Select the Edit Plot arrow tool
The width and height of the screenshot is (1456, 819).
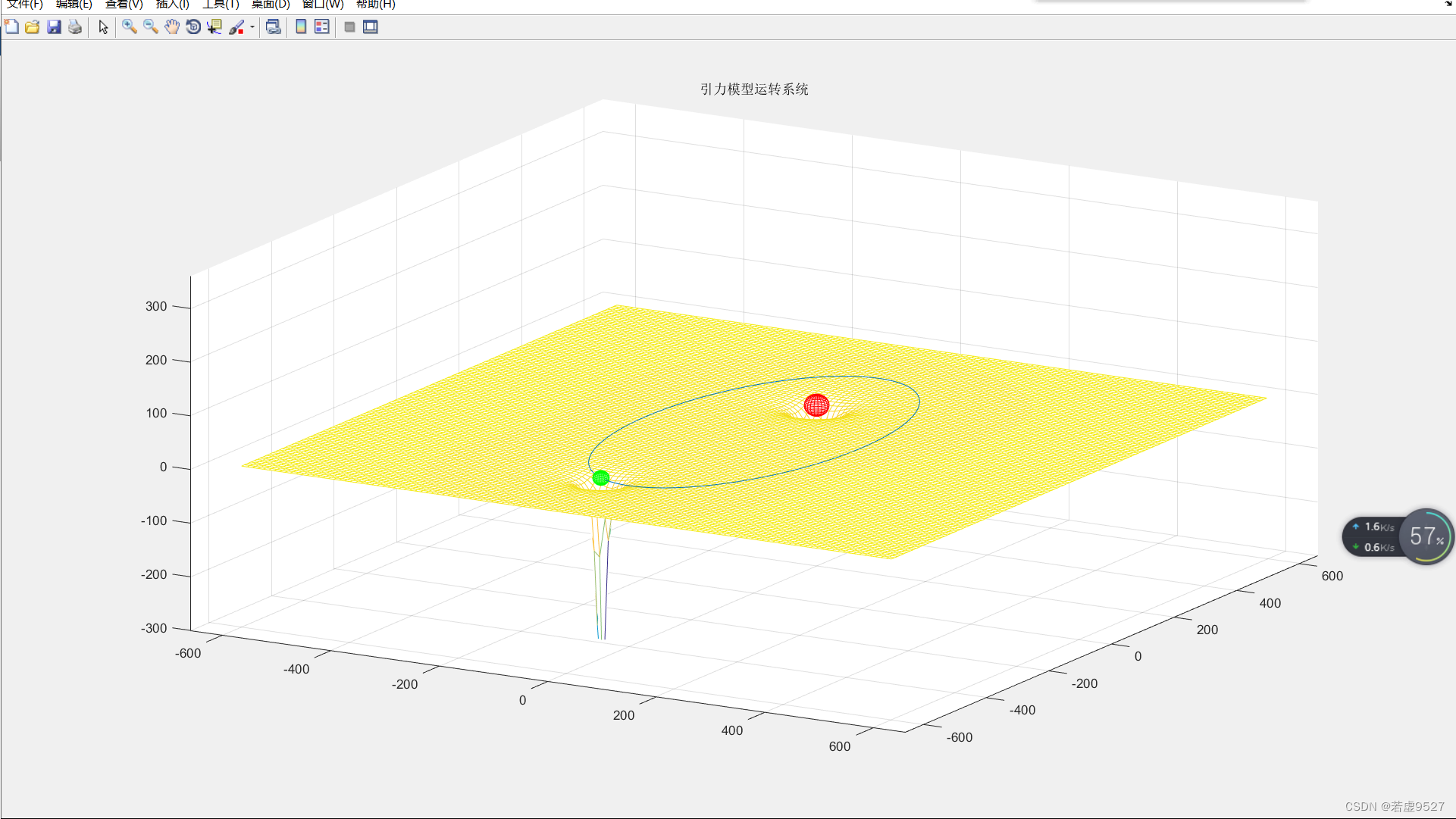pyautogui.click(x=104, y=27)
